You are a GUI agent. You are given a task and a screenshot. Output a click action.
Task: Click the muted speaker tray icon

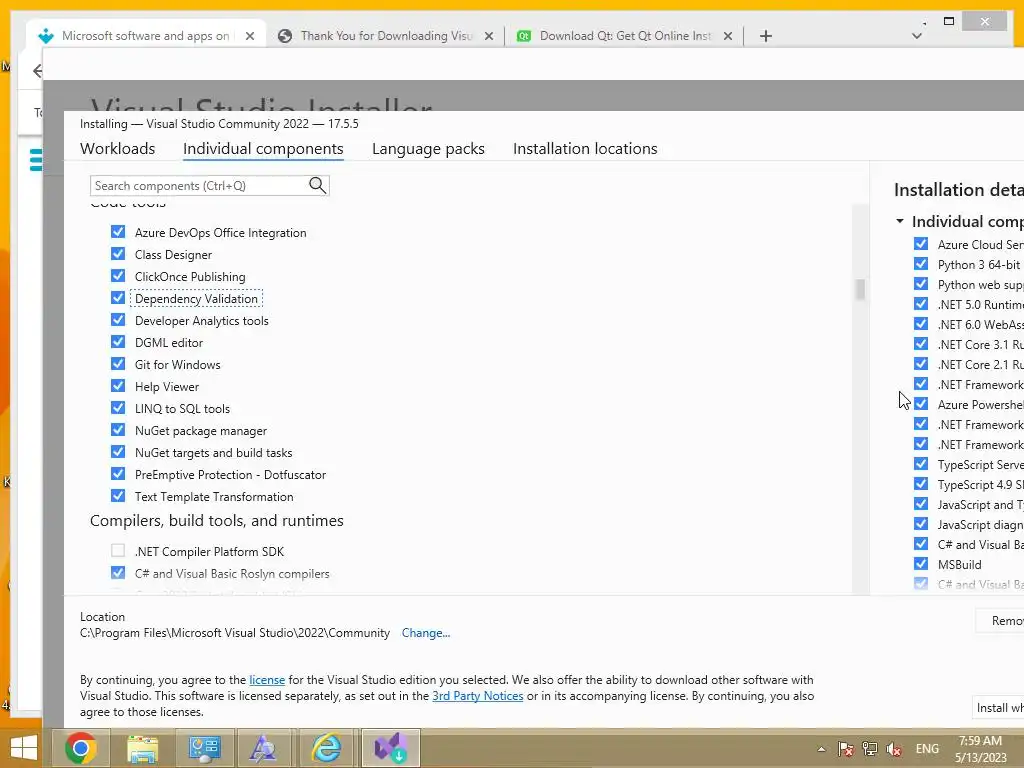point(894,748)
